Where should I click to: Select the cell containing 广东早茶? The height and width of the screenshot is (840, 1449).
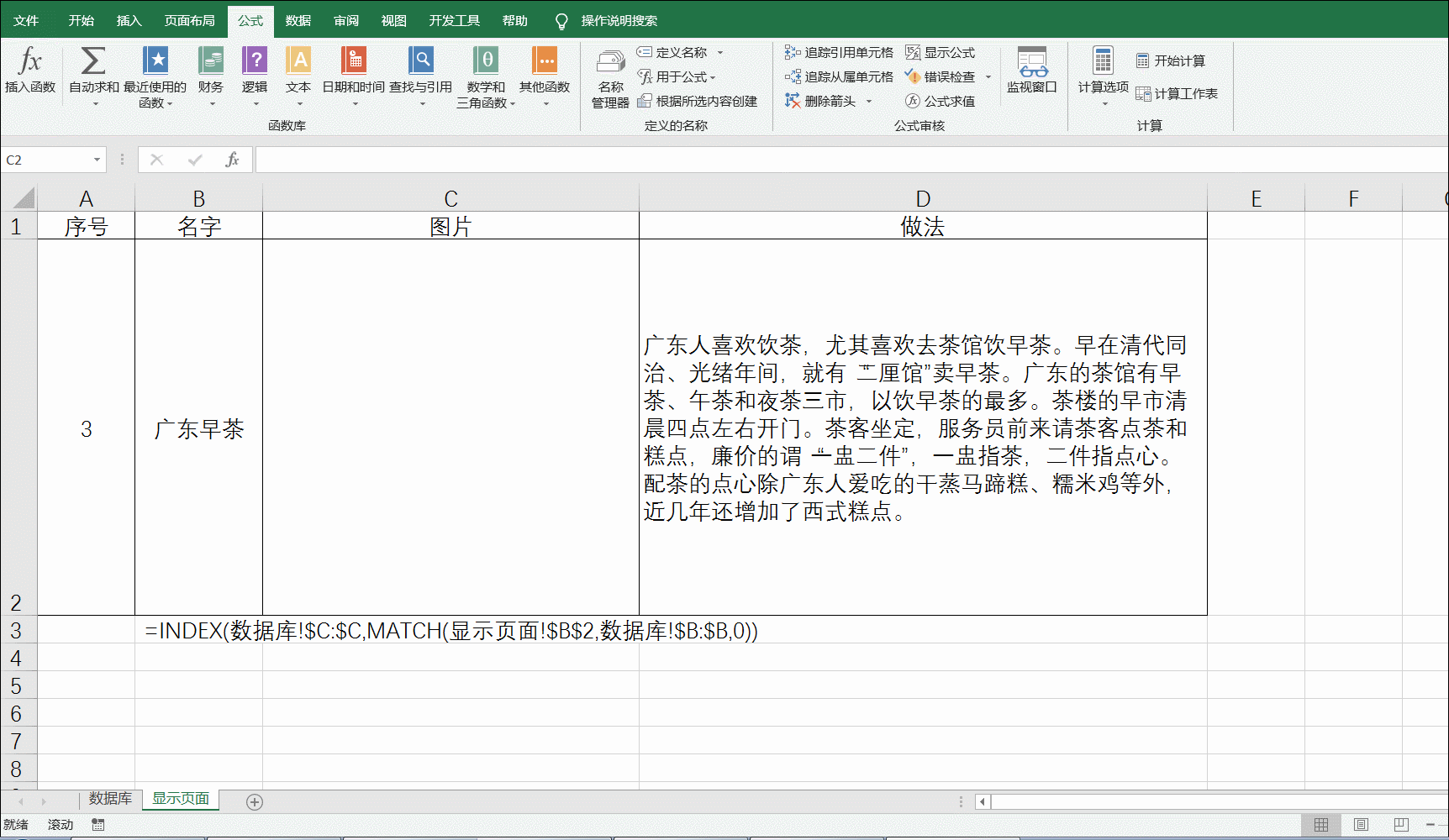[198, 428]
